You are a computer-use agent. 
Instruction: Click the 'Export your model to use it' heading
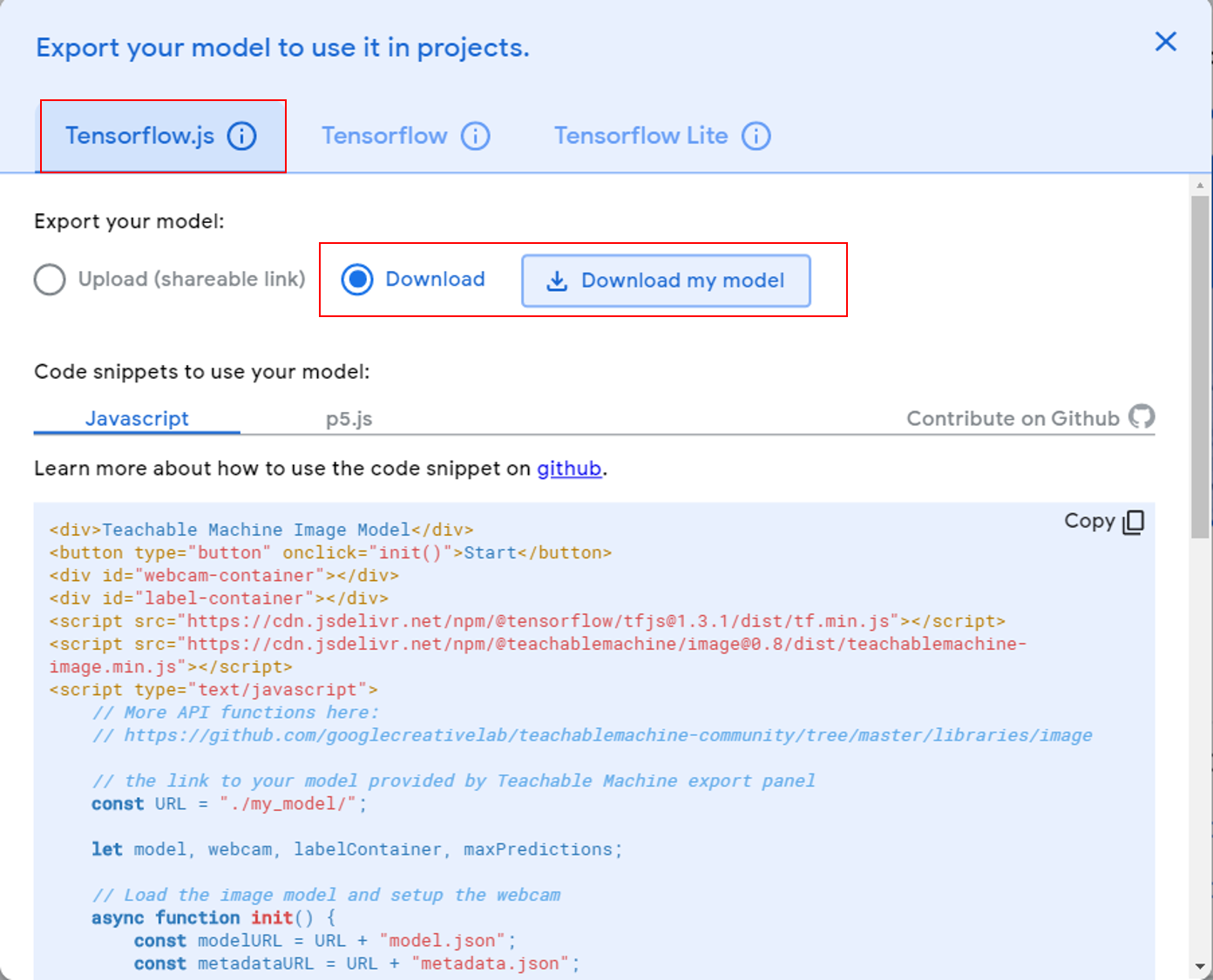click(282, 47)
